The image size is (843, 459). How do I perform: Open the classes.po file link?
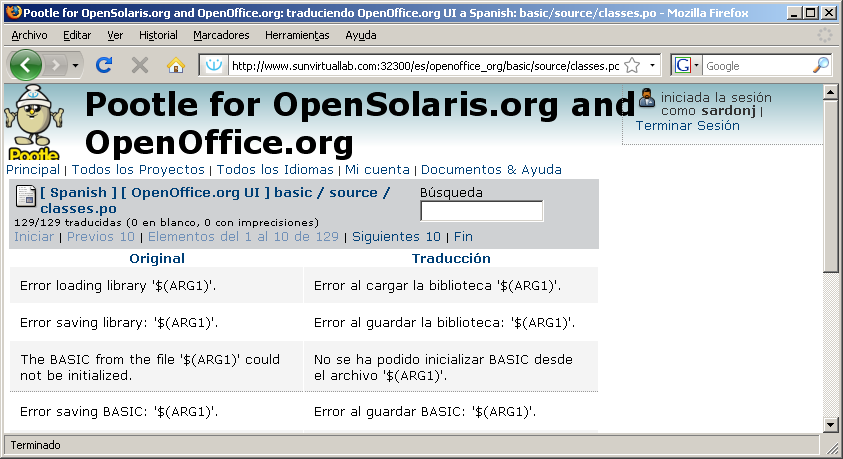pos(78,209)
